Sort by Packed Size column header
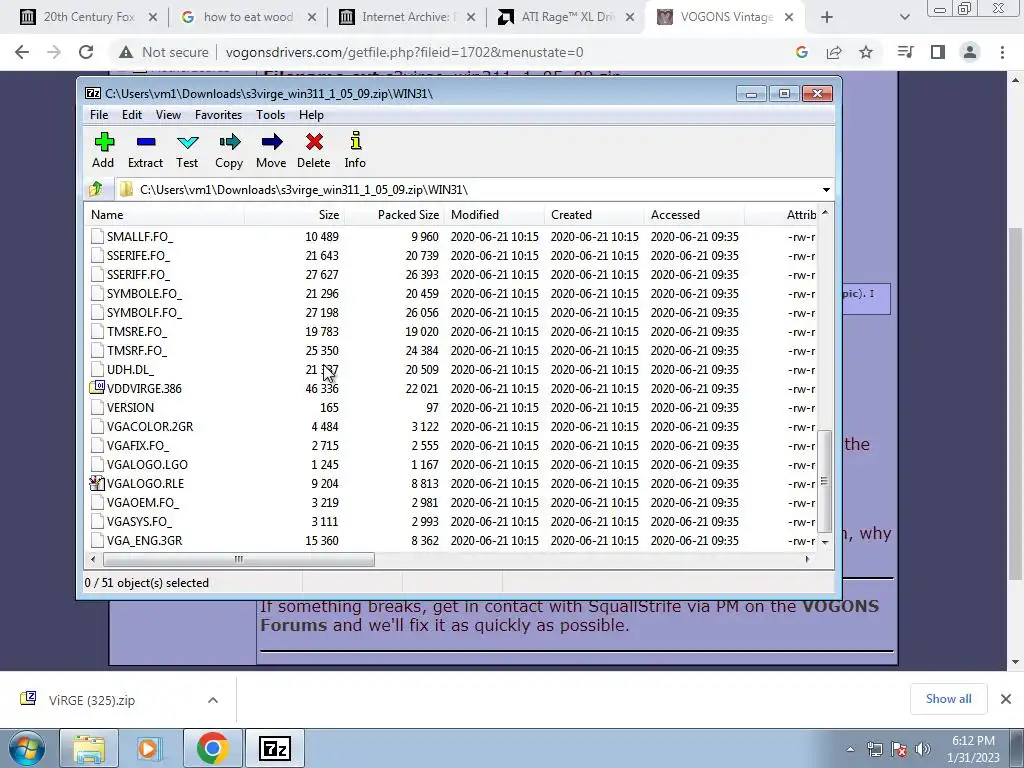 click(x=394, y=215)
